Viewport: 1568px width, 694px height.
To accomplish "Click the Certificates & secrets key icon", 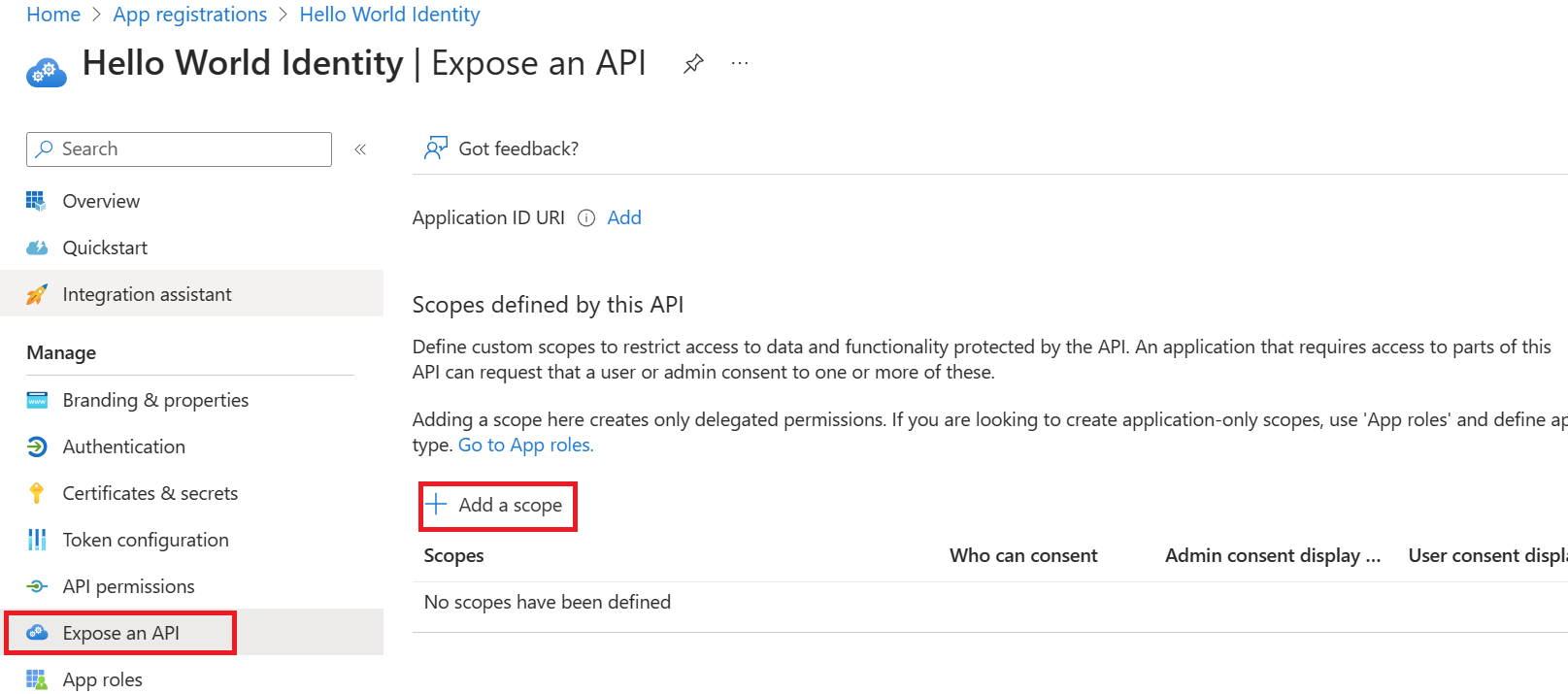I will click(x=37, y=493).
